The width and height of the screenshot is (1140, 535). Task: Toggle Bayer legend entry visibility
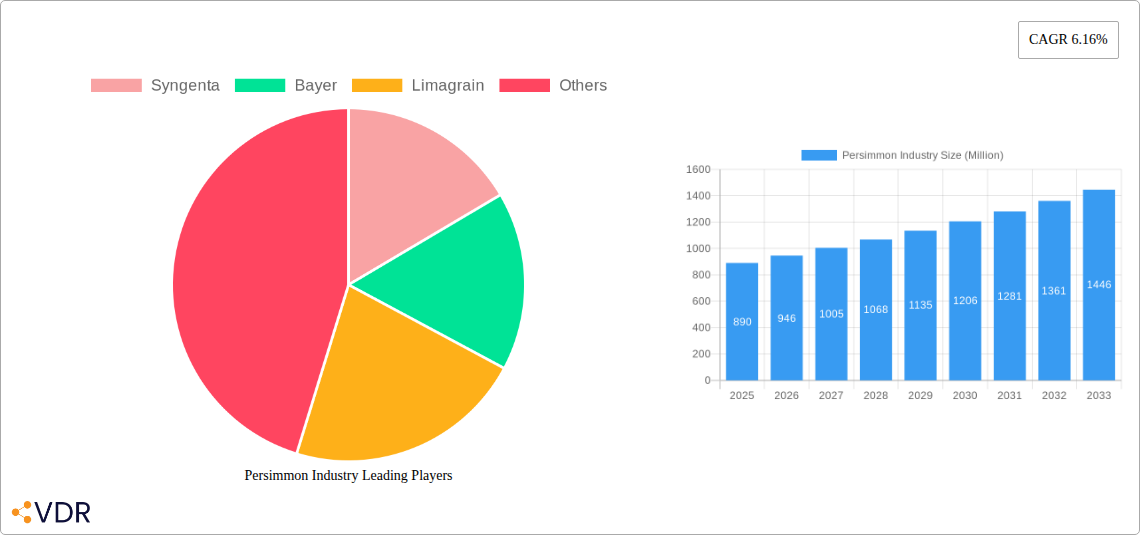[x=315, y=86]
